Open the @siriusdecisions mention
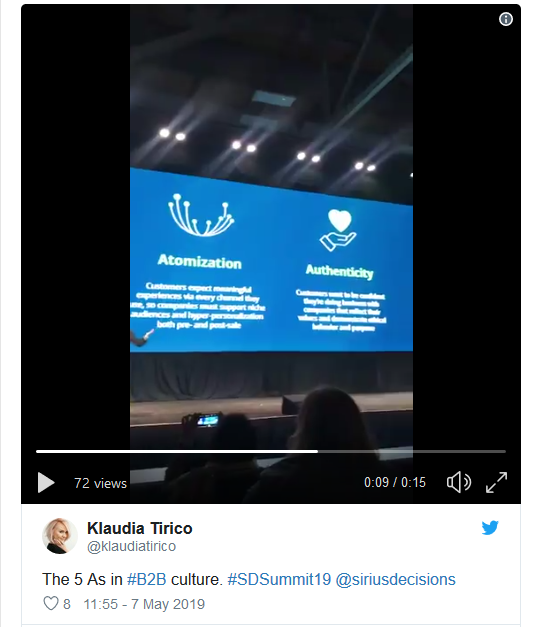 pyautogui.click(x=395, y=579)
